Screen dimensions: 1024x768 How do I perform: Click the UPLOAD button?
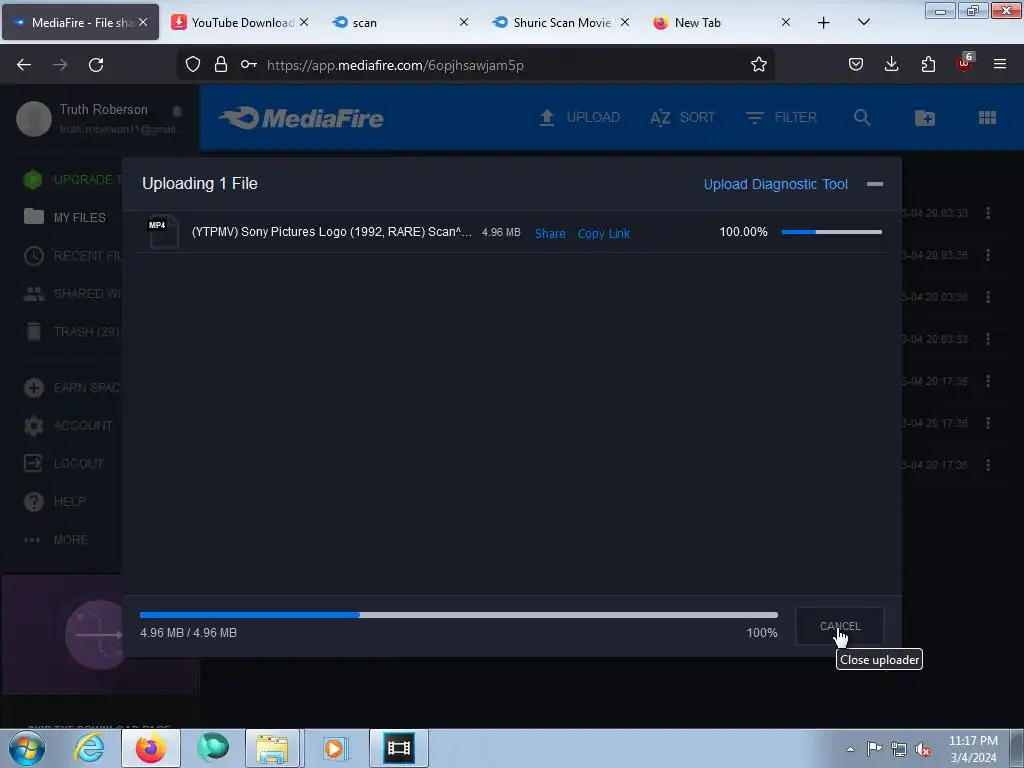(x=579, y=118)
